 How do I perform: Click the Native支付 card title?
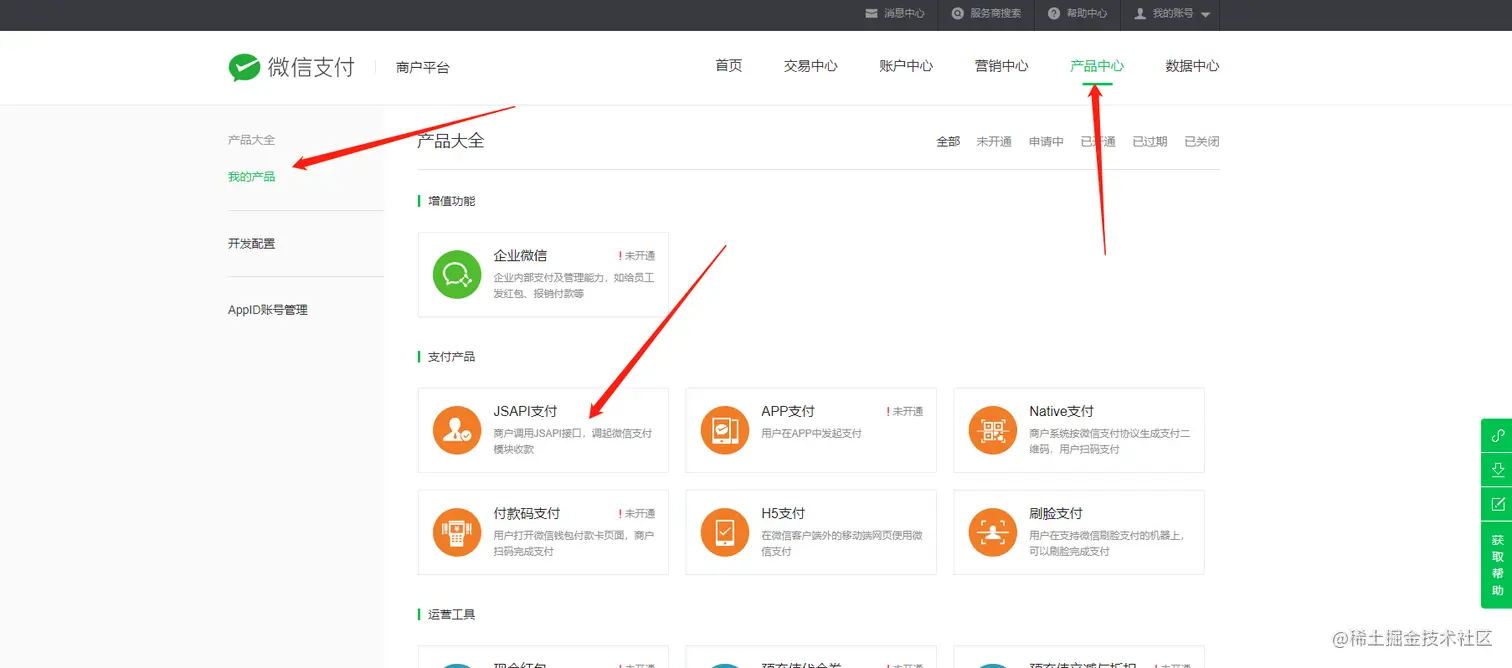click(1061, 411)
